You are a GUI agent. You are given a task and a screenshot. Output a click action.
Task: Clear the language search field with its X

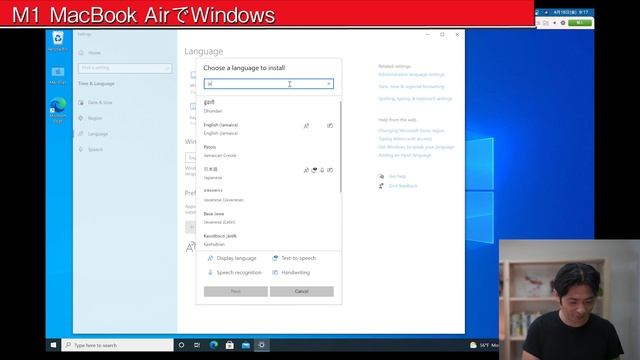(329, 84)
